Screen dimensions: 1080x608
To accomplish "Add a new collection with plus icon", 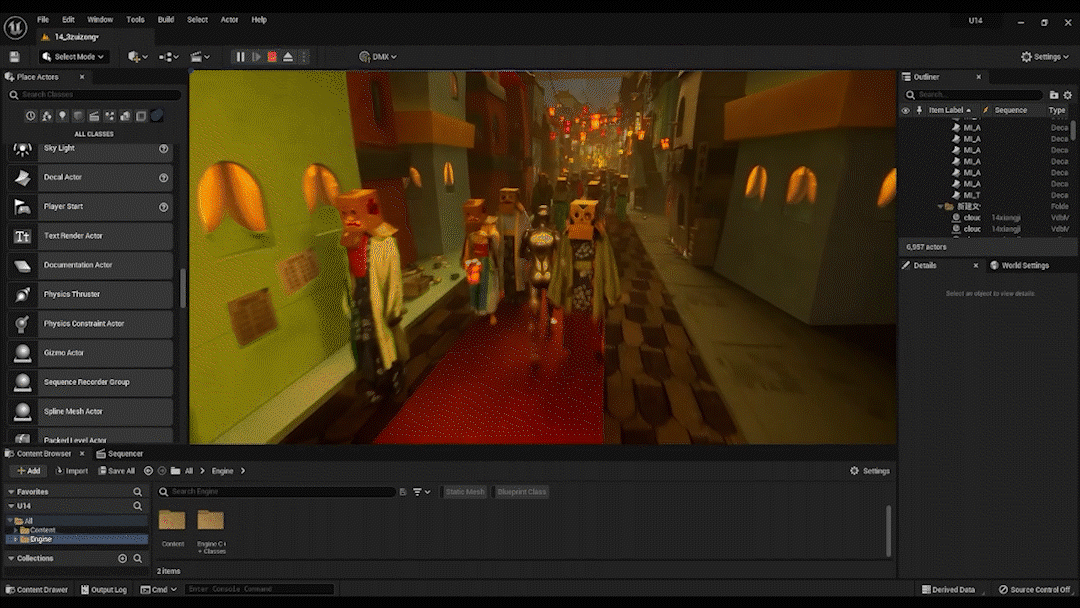I will click(x=123, y=558).
